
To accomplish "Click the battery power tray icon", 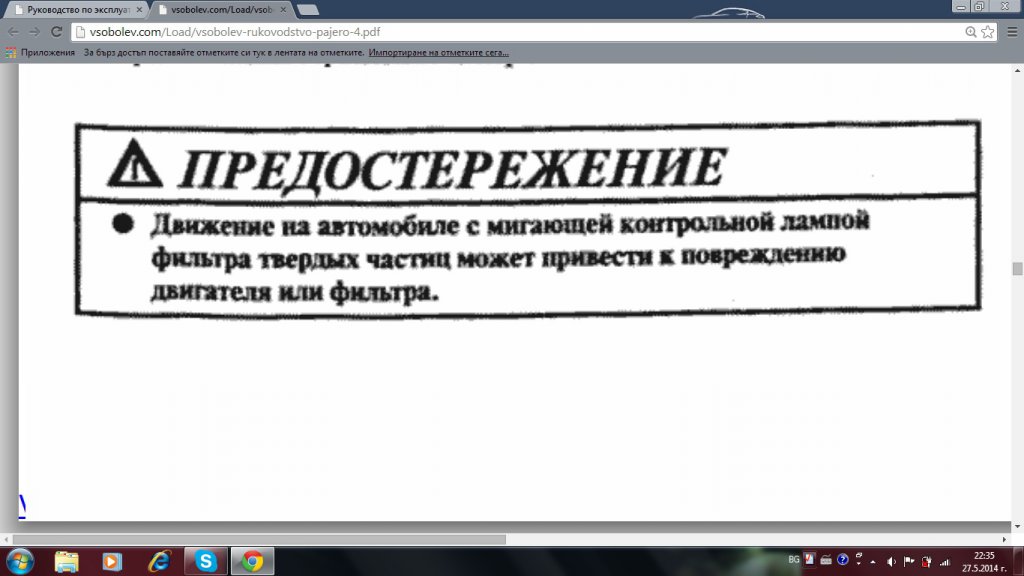I will (926, 562).
